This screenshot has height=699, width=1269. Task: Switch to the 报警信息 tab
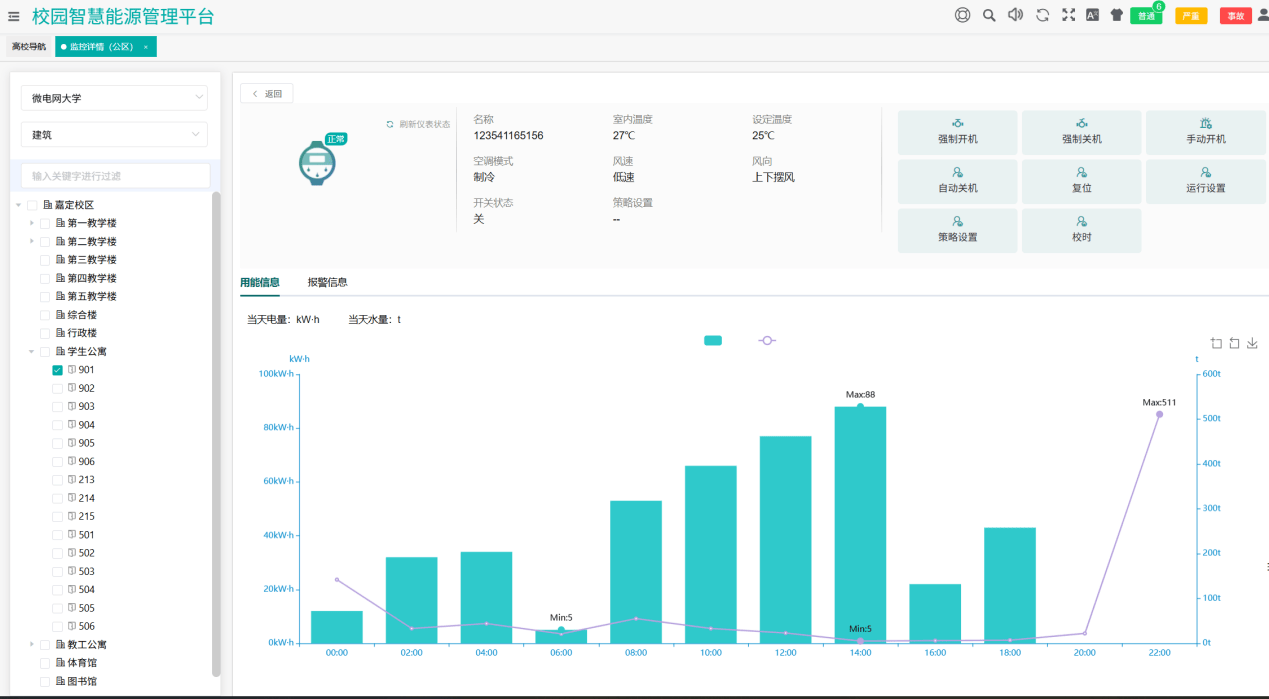click(x=328, y=283)
